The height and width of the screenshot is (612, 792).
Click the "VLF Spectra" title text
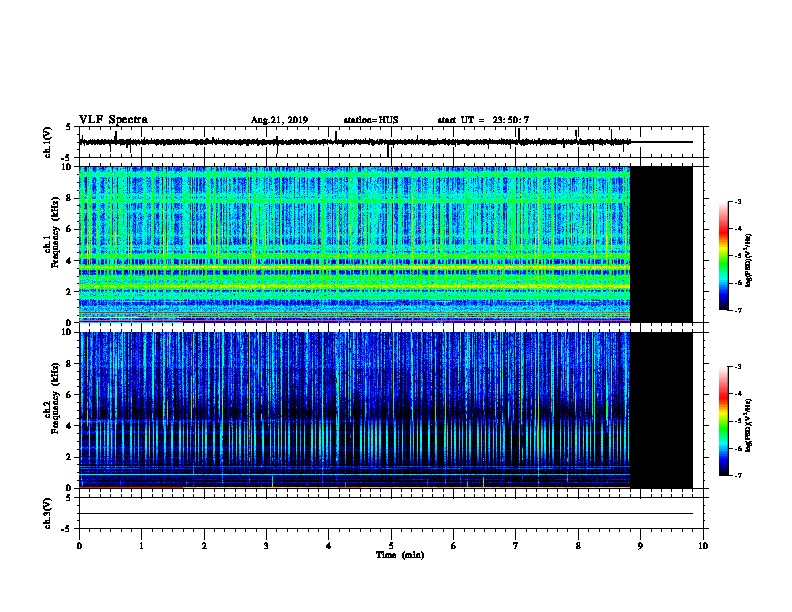[x=113, y=120]
